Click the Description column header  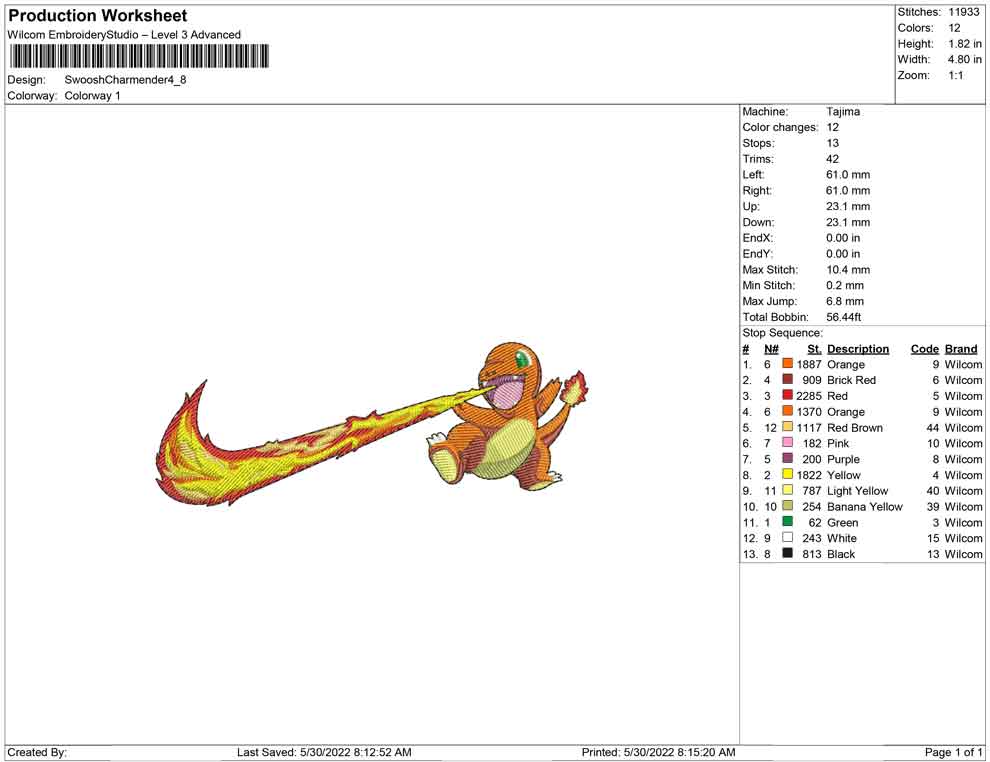point(857,349)
